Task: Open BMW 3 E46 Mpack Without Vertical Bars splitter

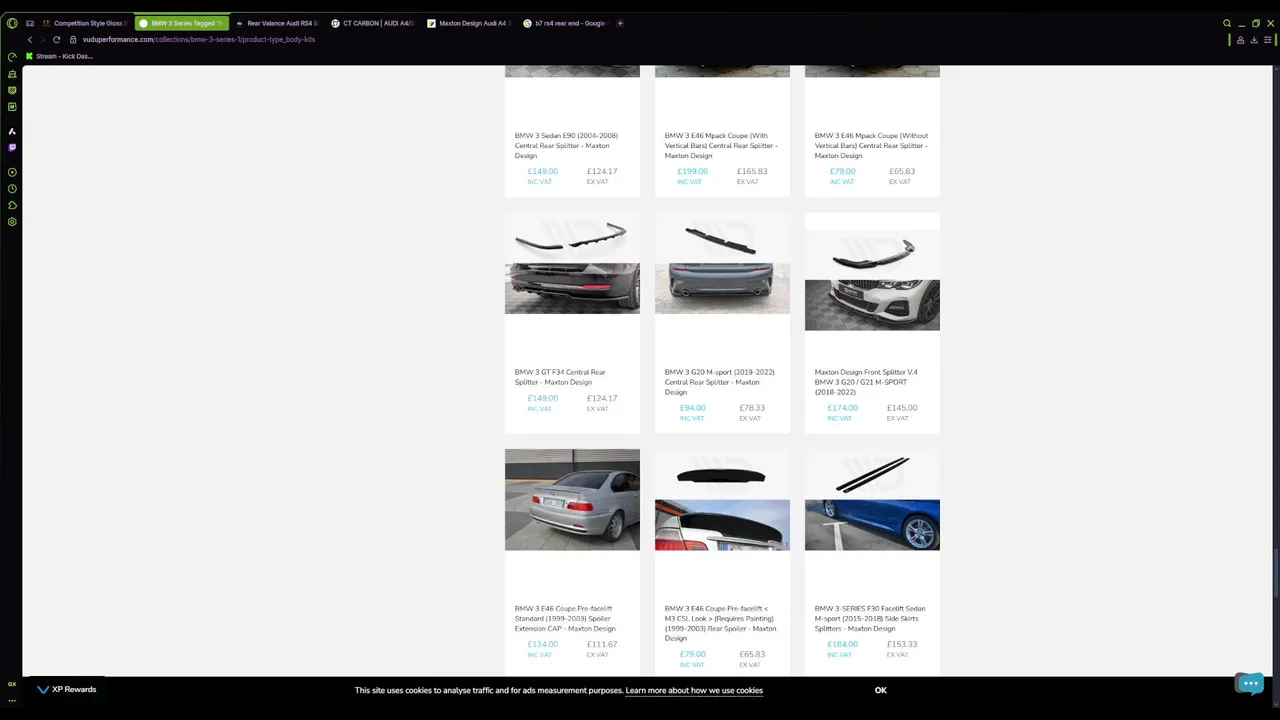Action: pos(871,146)
